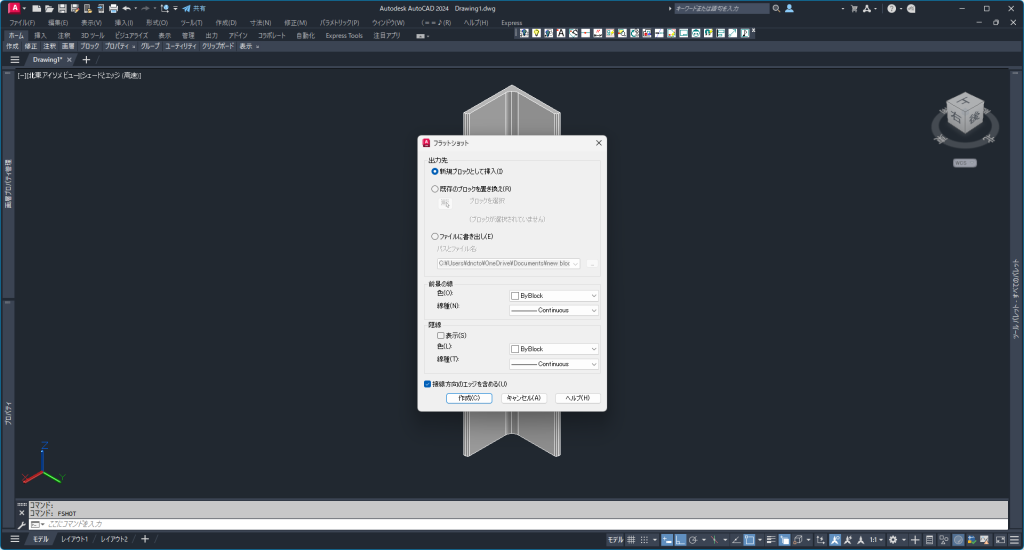Click the Plot (print) icon

(x=113, y=8)
